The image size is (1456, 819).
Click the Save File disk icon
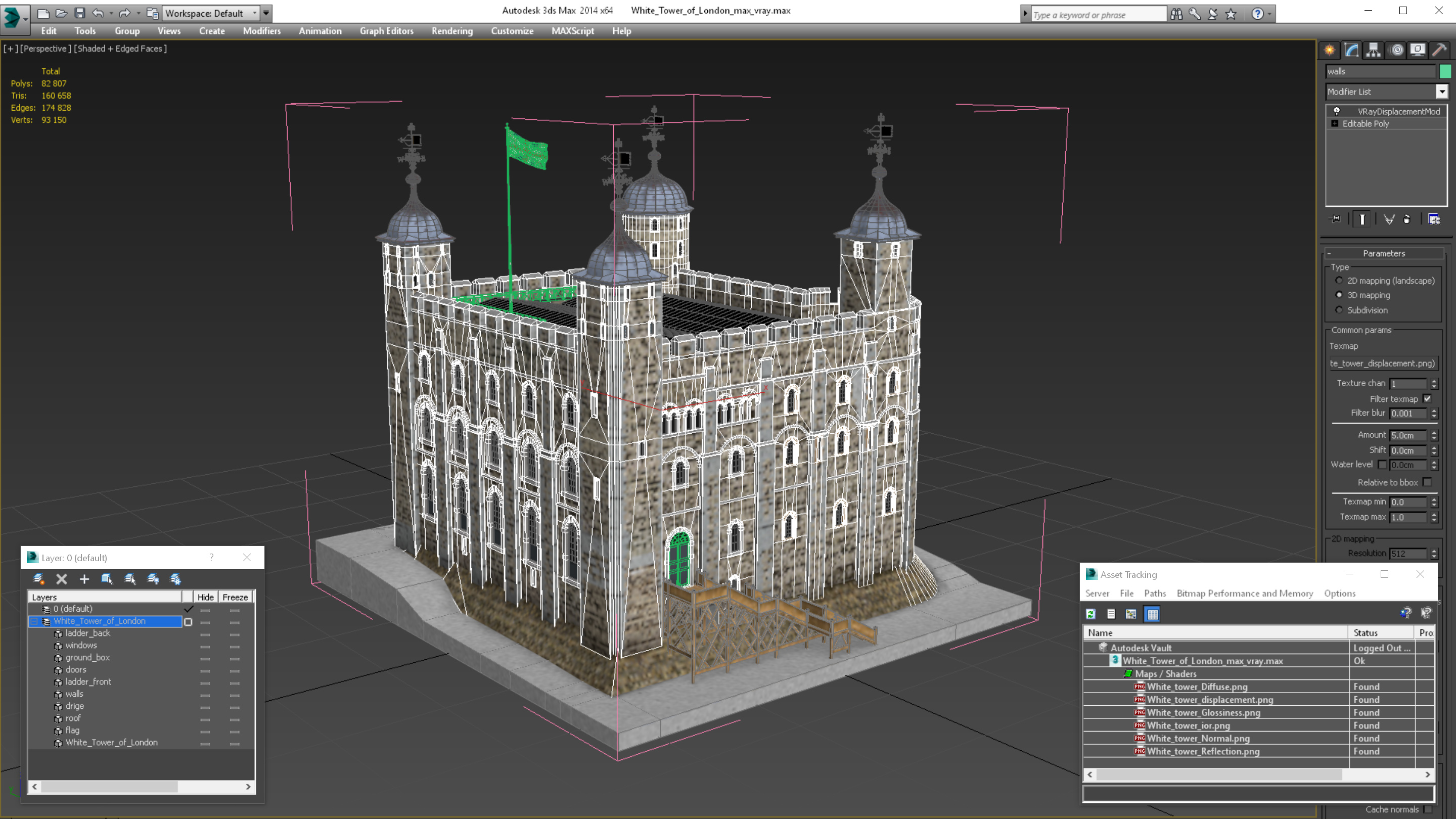[x=80, y=13]
